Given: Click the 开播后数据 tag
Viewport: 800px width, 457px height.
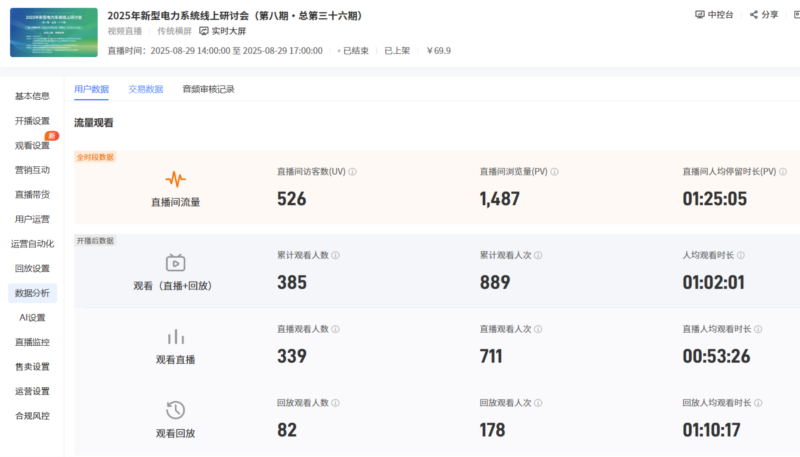Looking at the screenshot, I should tap(95, 241).
